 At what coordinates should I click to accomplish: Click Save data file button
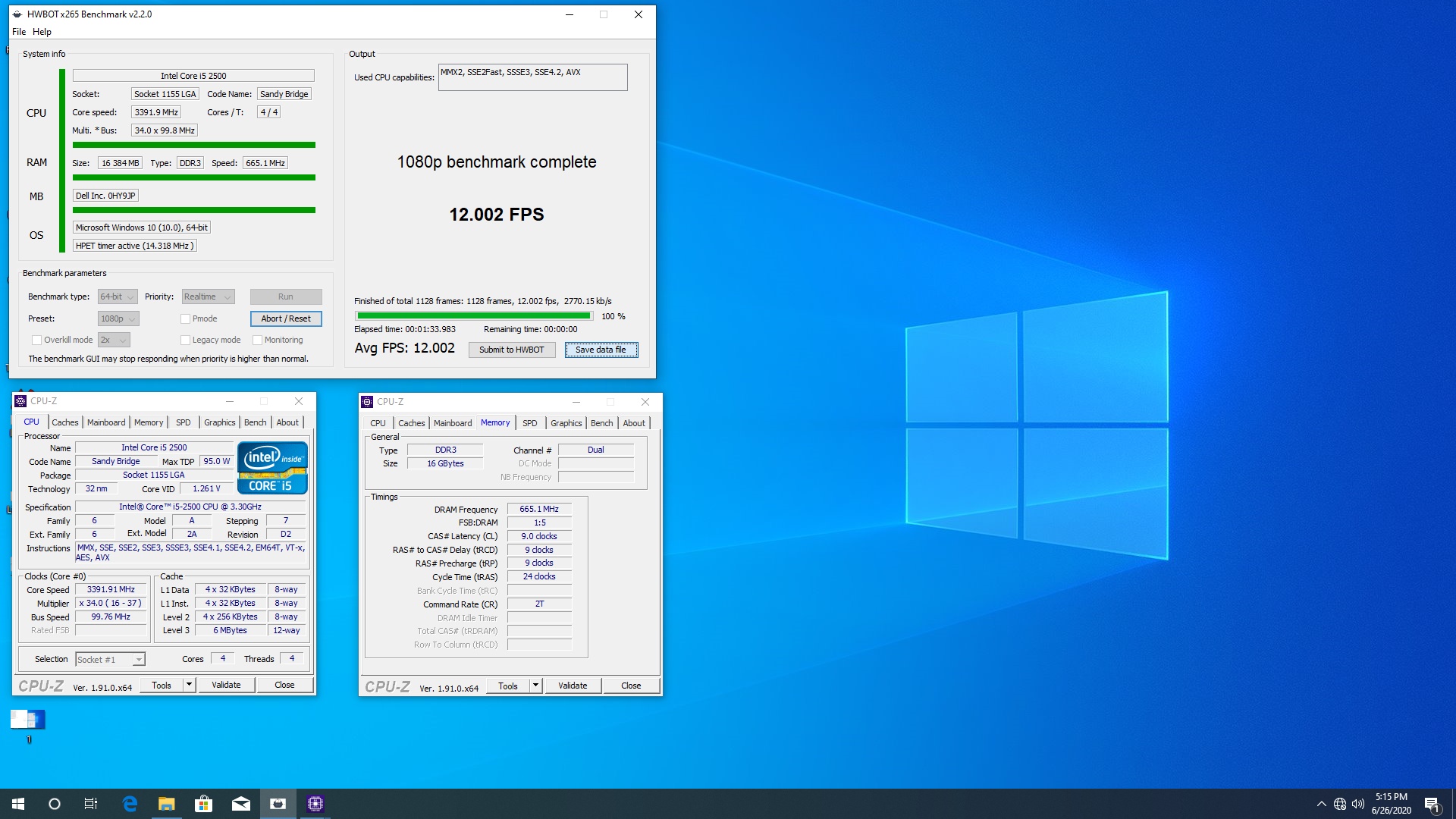pos(601,350)
